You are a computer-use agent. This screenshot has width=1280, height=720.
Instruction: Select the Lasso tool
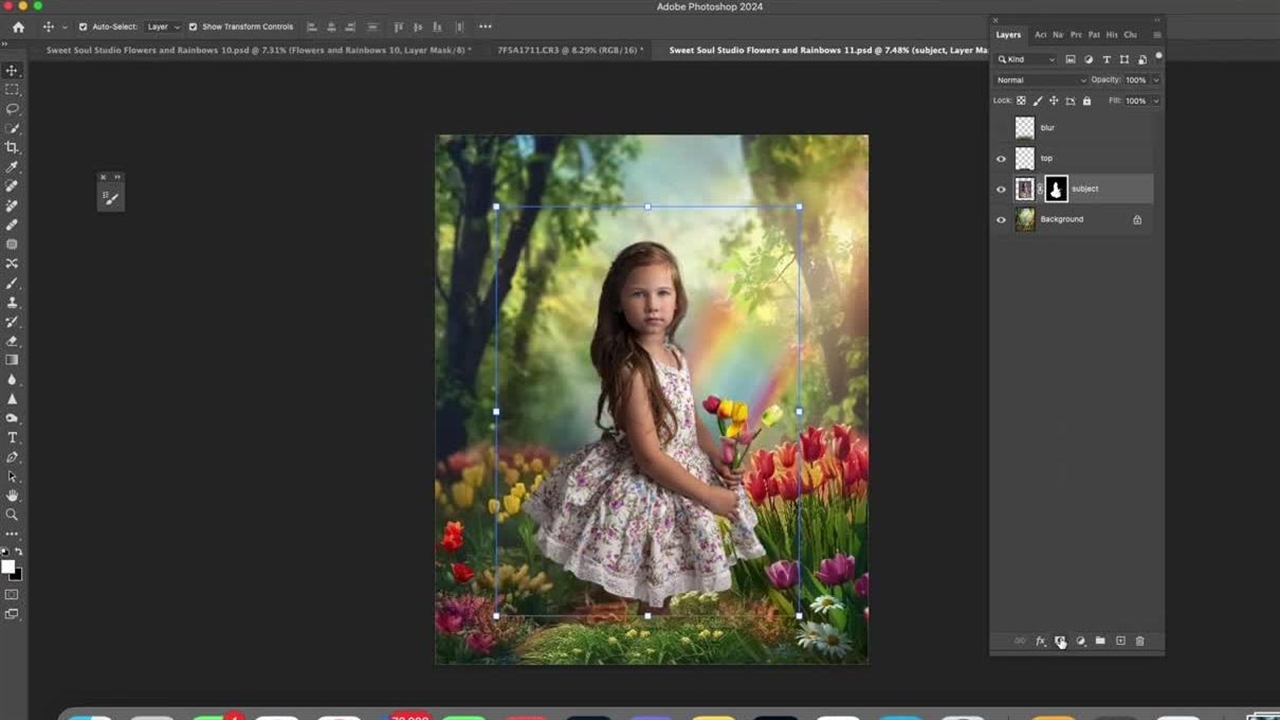[x=12, y=109]
